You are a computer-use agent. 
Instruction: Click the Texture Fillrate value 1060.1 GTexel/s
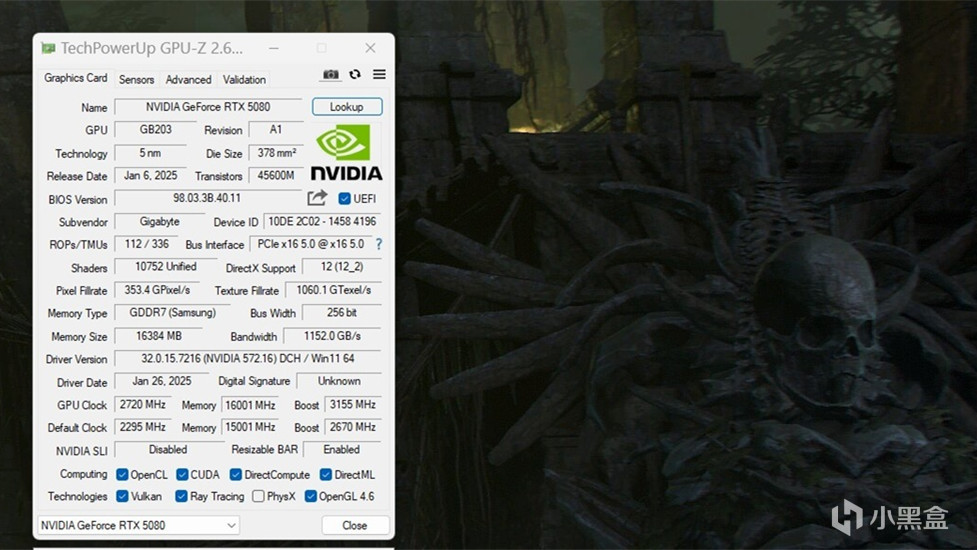333,290
